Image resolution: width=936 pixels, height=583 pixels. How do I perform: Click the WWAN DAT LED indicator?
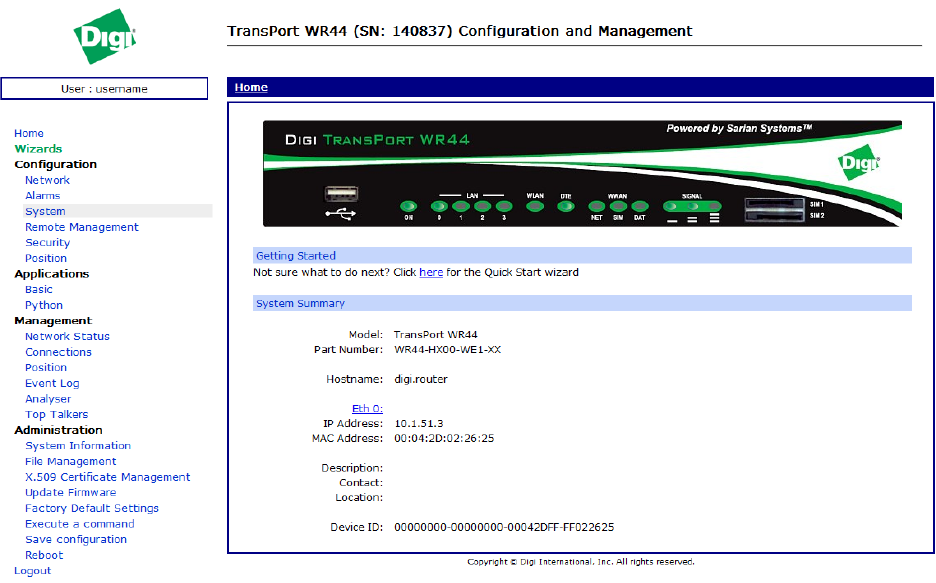[x=639, y=206]
